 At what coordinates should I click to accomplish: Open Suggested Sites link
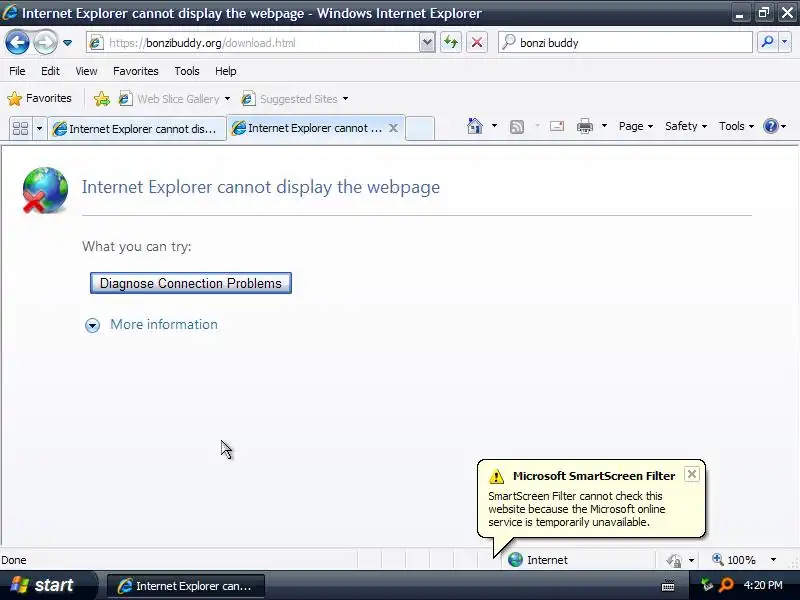point(289,98)
